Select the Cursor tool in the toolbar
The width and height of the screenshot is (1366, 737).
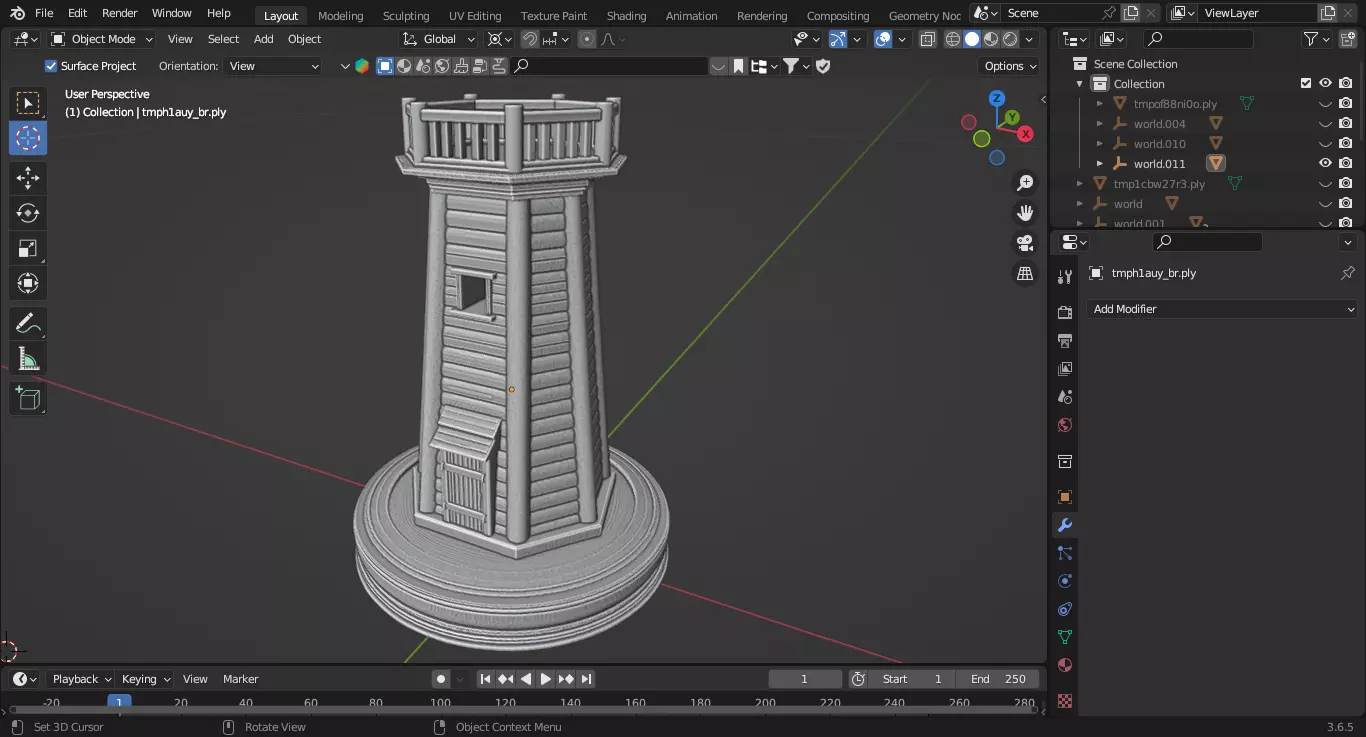tap(28, 138)
